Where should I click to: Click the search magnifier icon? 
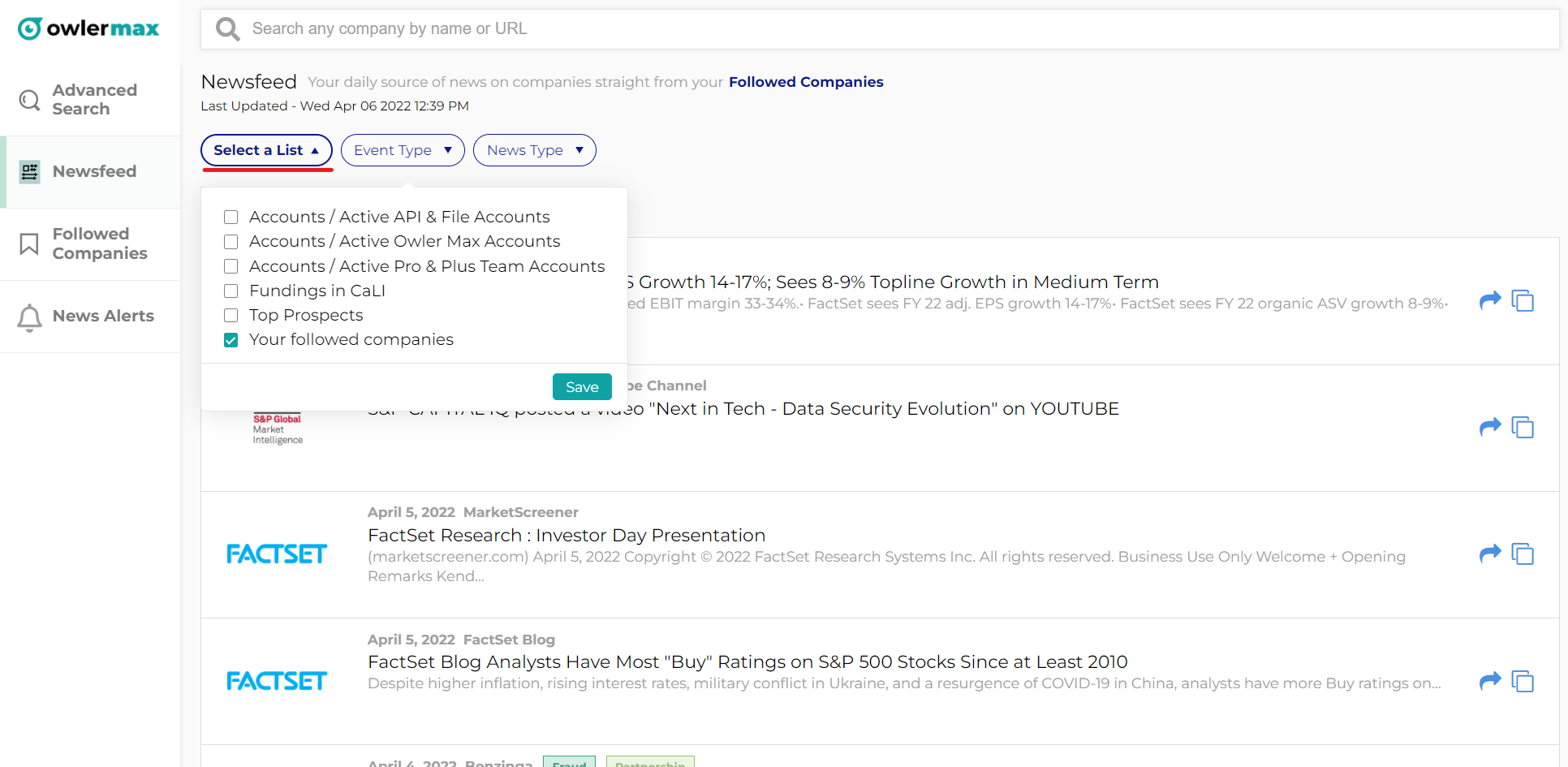point(227,29)
